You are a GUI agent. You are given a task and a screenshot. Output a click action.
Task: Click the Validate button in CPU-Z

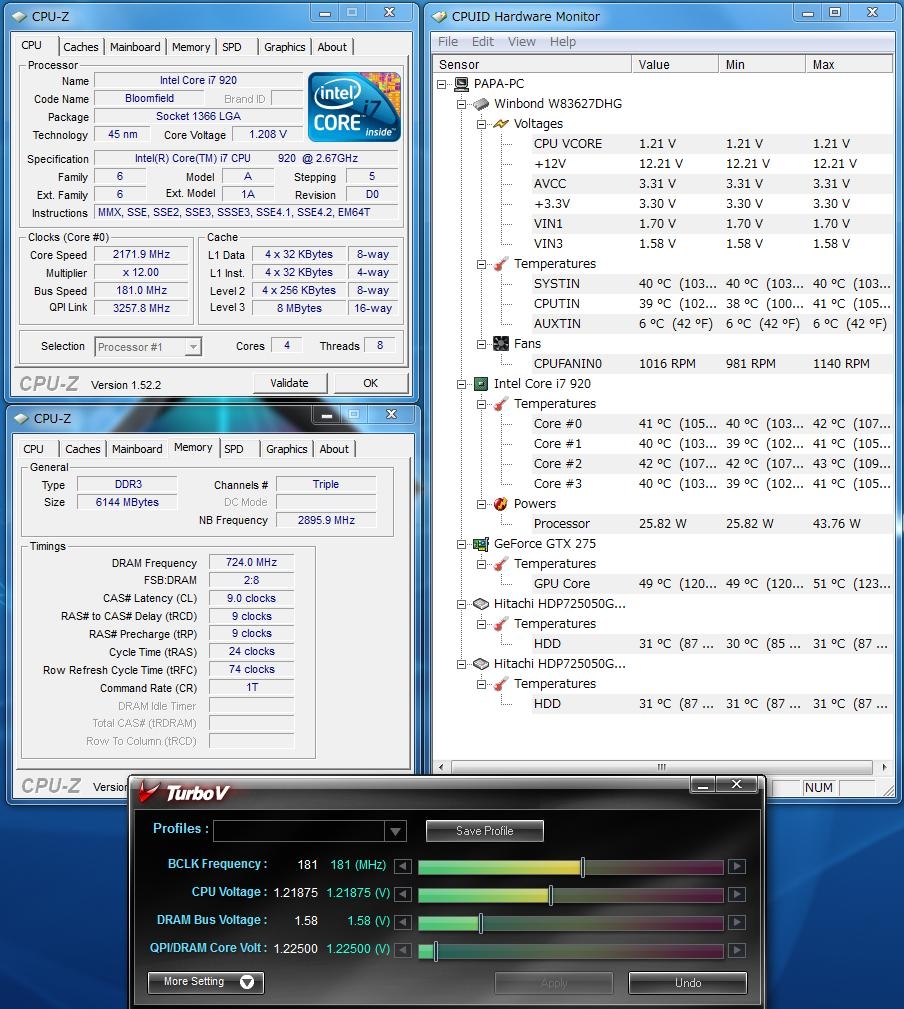coord(290,384)
